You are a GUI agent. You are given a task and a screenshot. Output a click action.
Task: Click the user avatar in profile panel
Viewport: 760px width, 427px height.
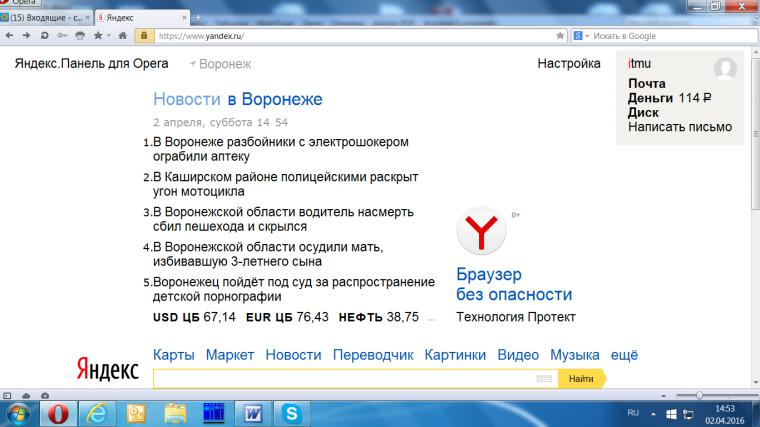(724, 69)
